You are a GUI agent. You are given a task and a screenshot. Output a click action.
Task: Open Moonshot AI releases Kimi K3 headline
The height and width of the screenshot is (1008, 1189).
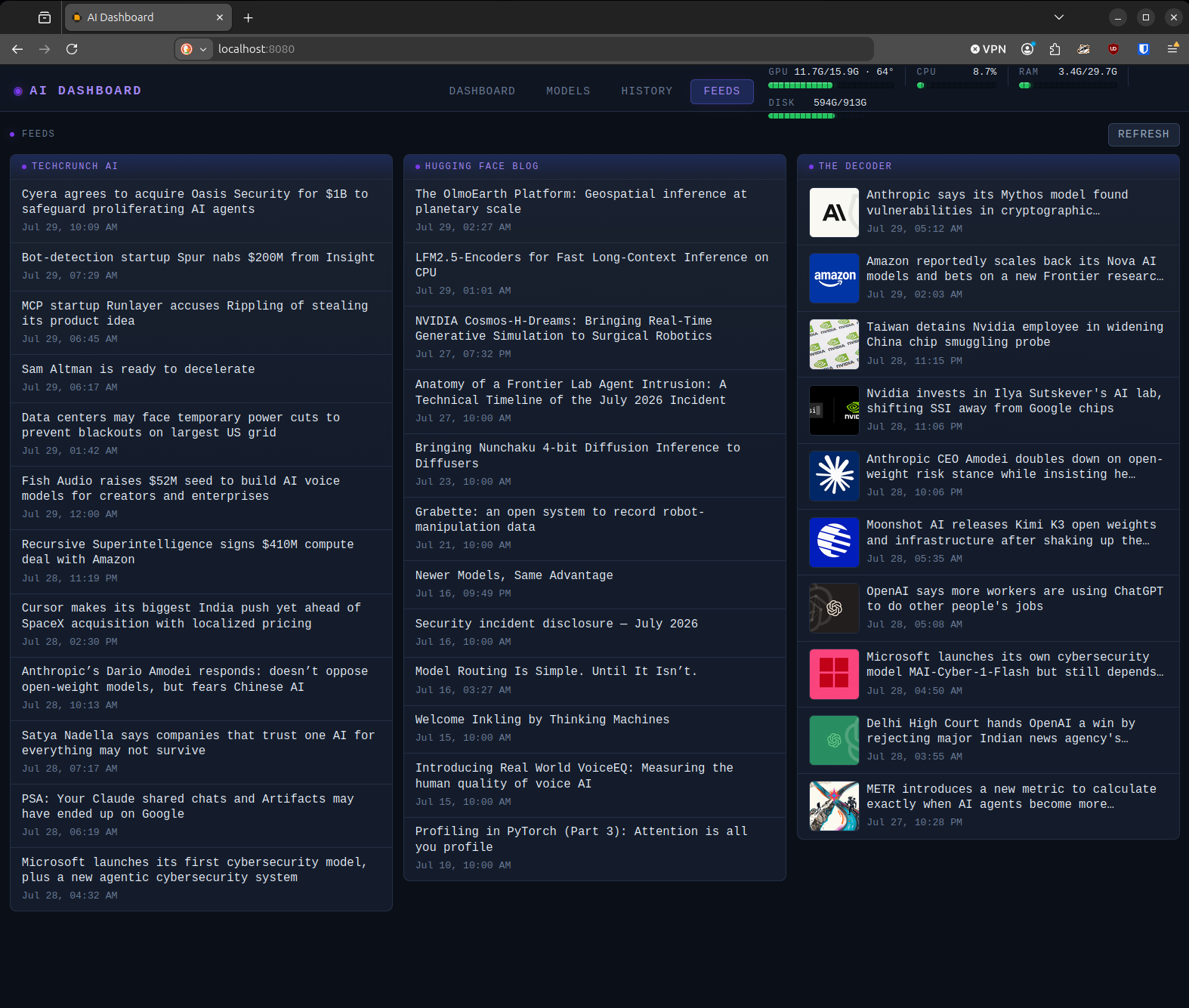click(x=1011, y=532)
